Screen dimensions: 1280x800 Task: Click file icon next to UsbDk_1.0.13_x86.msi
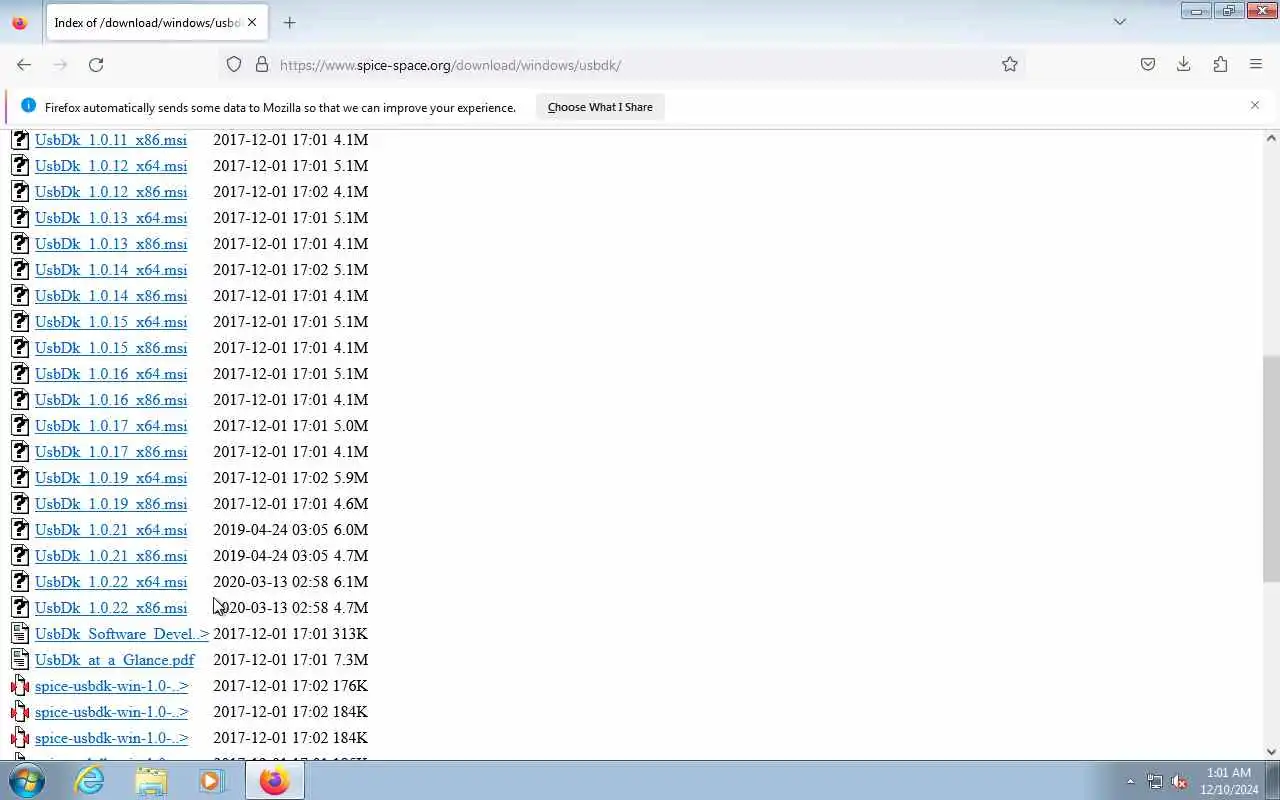tap(20, 243)
